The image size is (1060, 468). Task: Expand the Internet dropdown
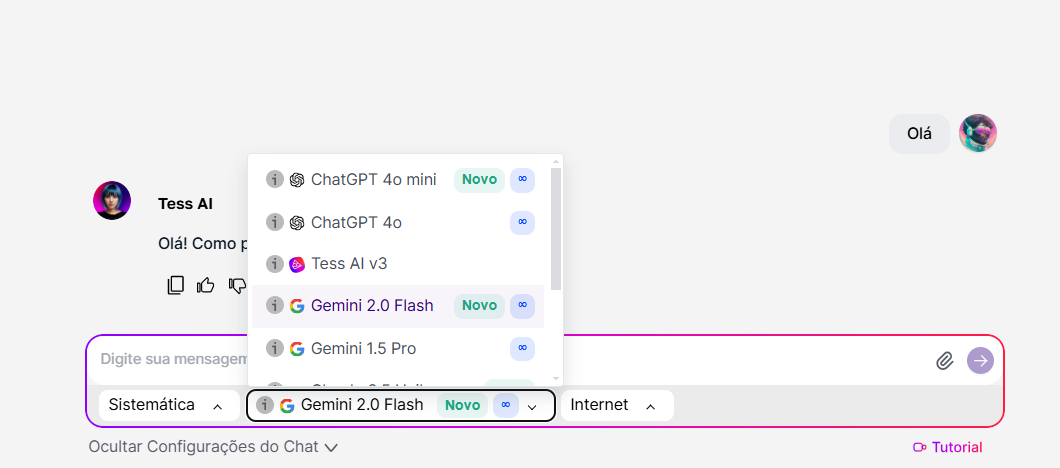pyautogui.click(x=617, y=405)
